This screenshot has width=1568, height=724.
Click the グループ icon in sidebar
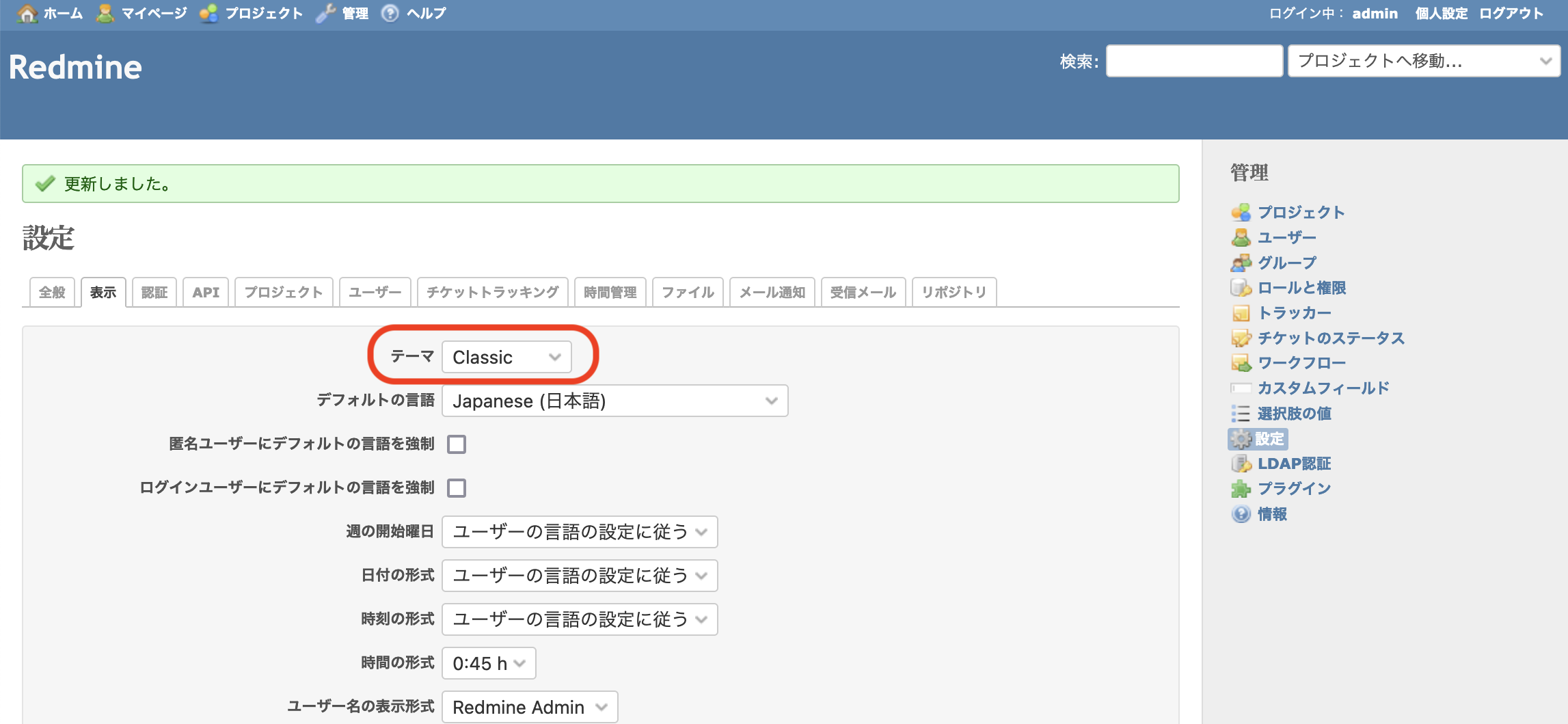tap(1241, 263)
